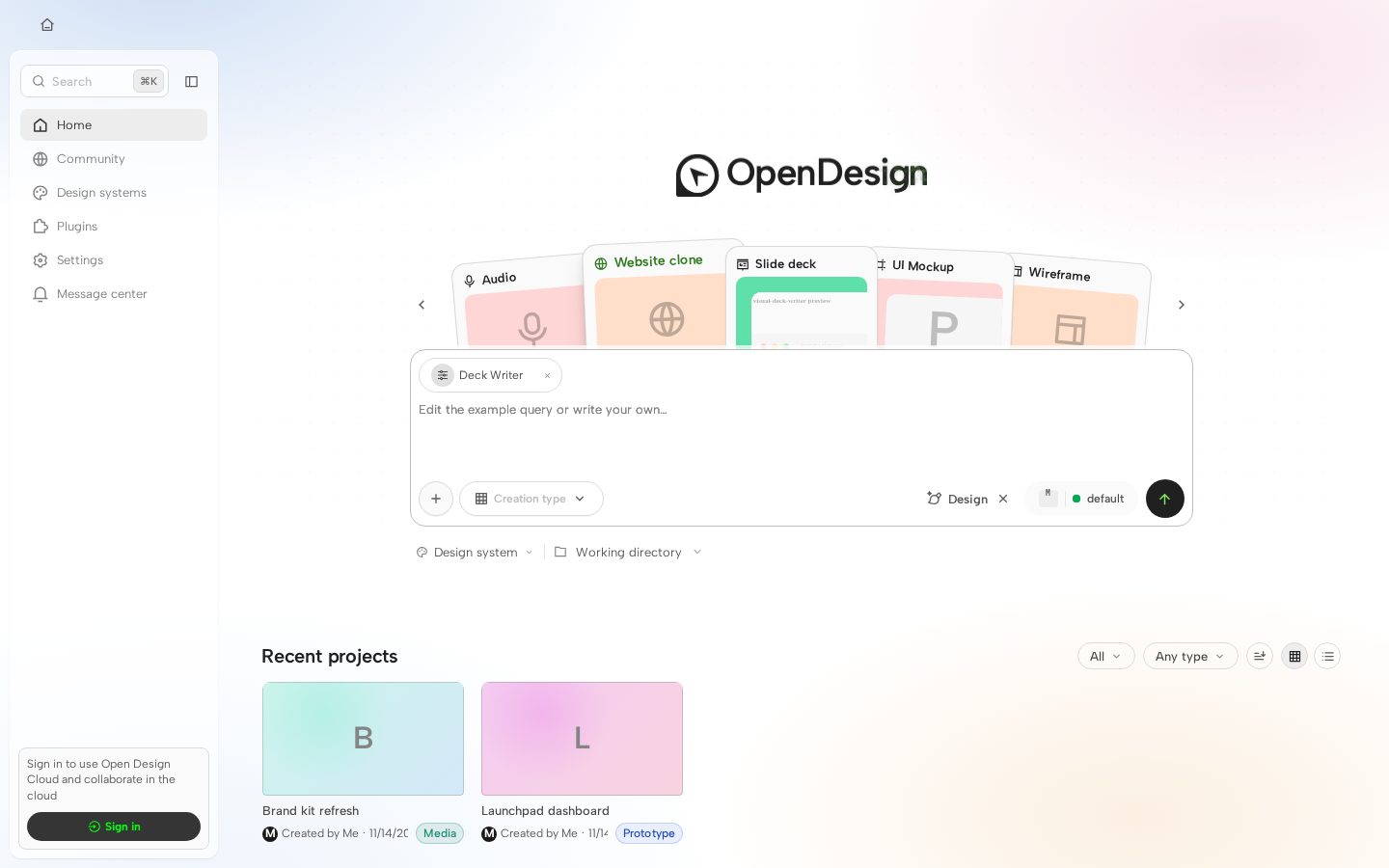Image resolution: width=1389 pixels, height=868 pixels.
Task: Go to Design systems page
Action: (x=114, y=193)
